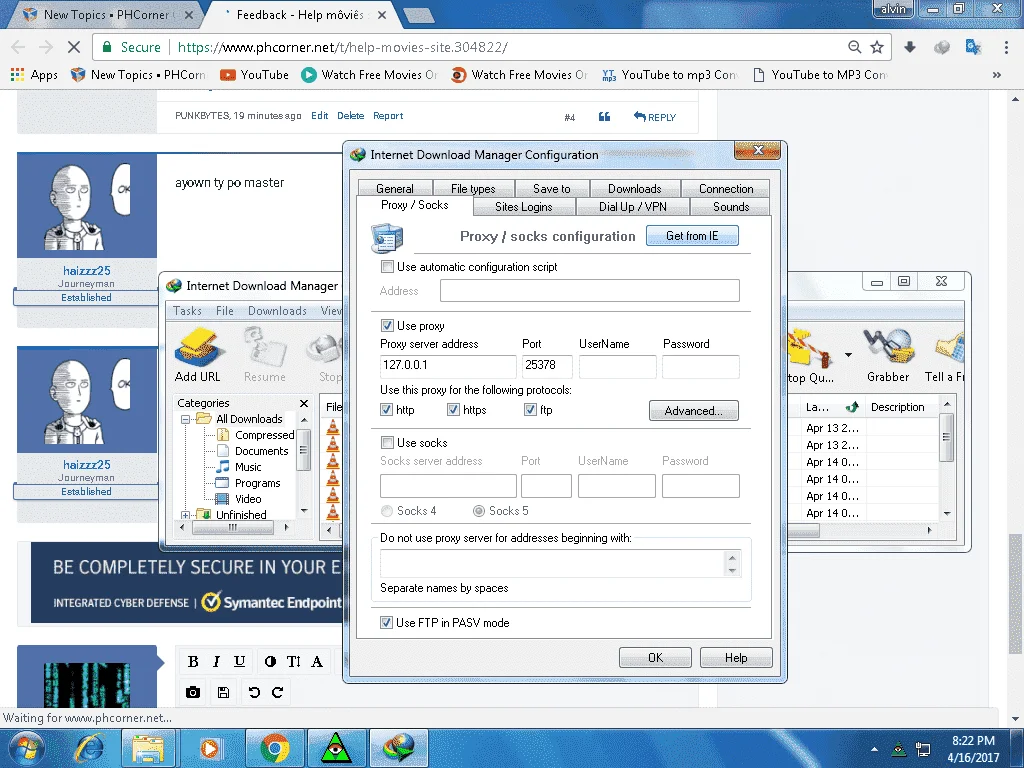The height and width of the screenshot is (768, 1024).
Task: Click the zoom magnifier icon in address bar
Action: click(854, 47)
